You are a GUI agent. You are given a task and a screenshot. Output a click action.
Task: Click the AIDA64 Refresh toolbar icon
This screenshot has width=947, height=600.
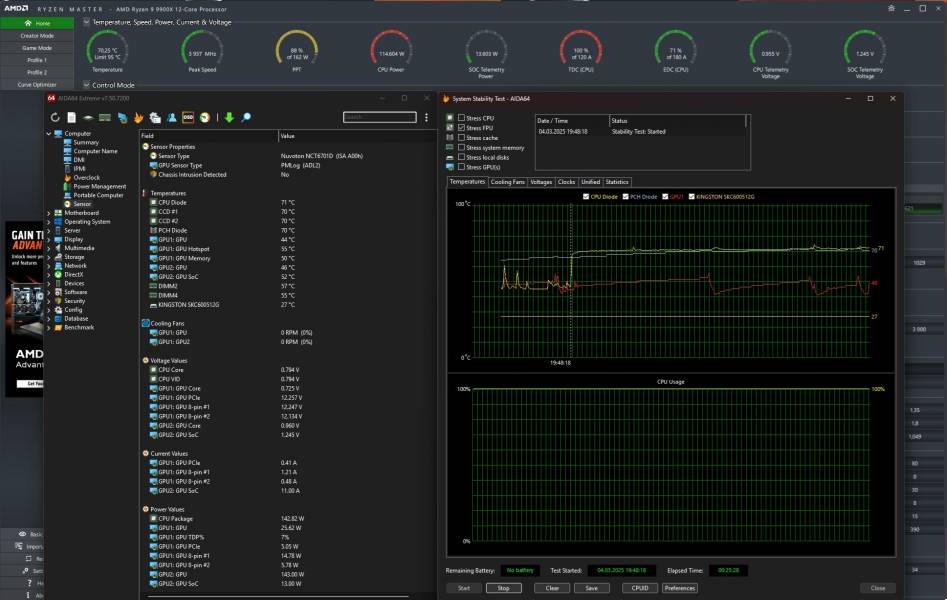point(55,117)
